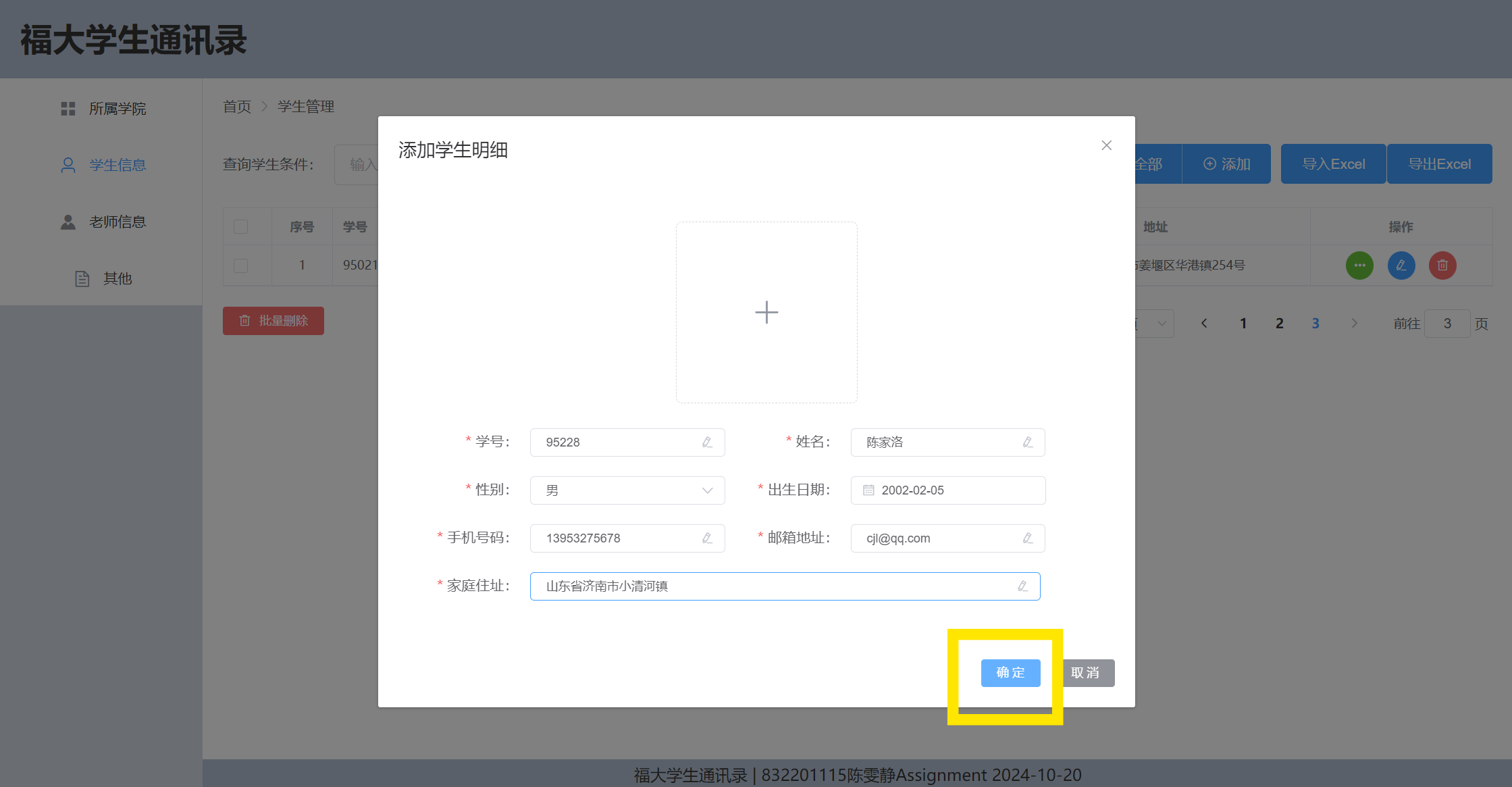Check the checkbox for row 1
Screen dimensions: 1512x787
pyautogui.click(x=240, y=265)
